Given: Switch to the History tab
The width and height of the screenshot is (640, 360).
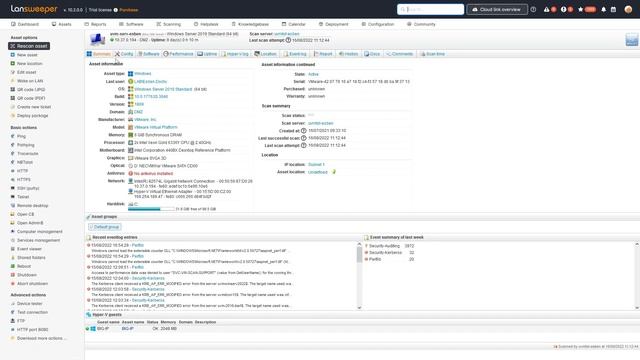Looking at the screenshot, I should (349, 54).
